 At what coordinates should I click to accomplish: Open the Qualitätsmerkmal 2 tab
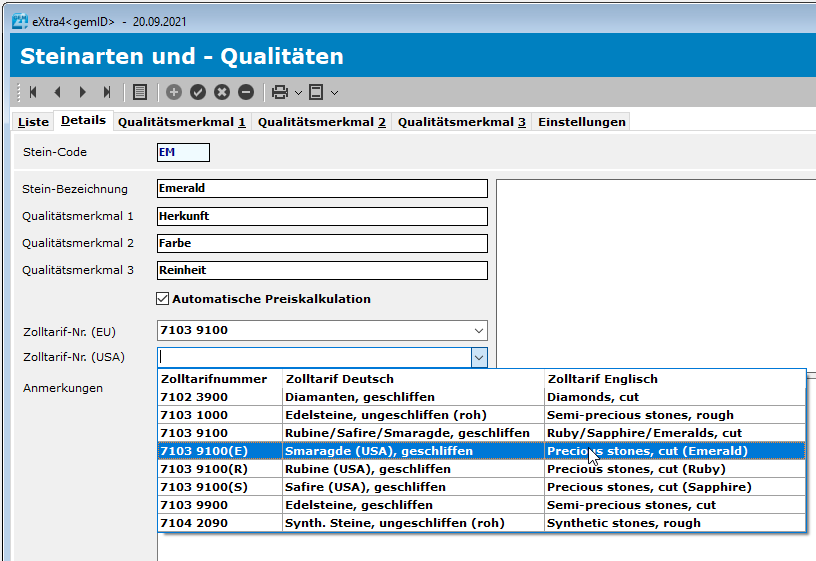click(x=321, y=122)
